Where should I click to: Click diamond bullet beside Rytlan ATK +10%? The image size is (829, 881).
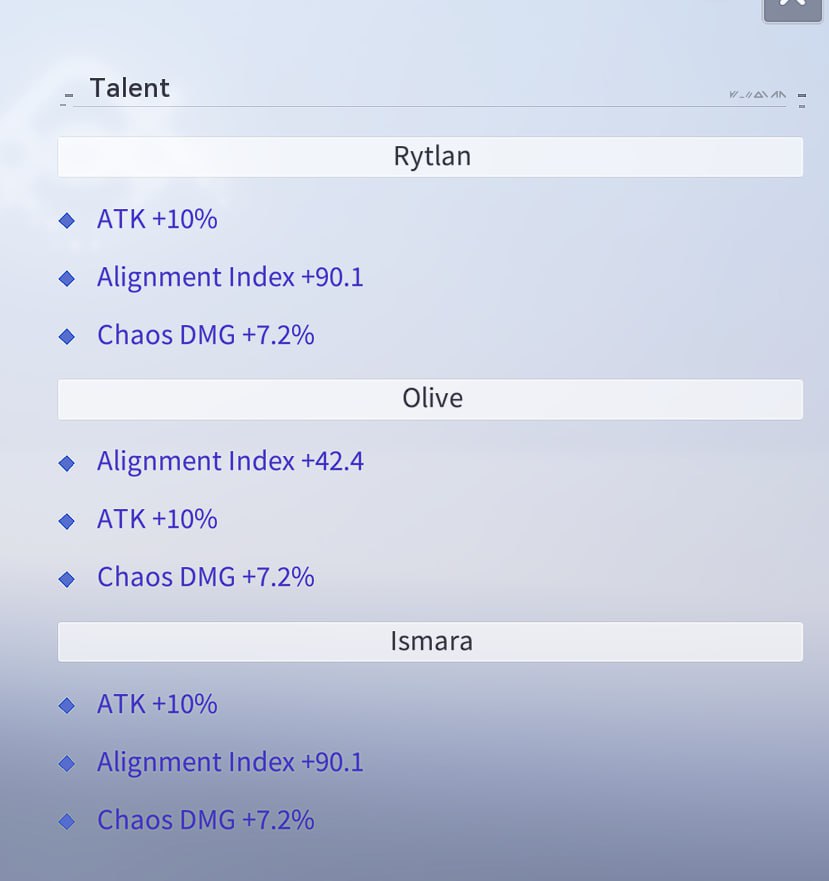click(66, 220)
